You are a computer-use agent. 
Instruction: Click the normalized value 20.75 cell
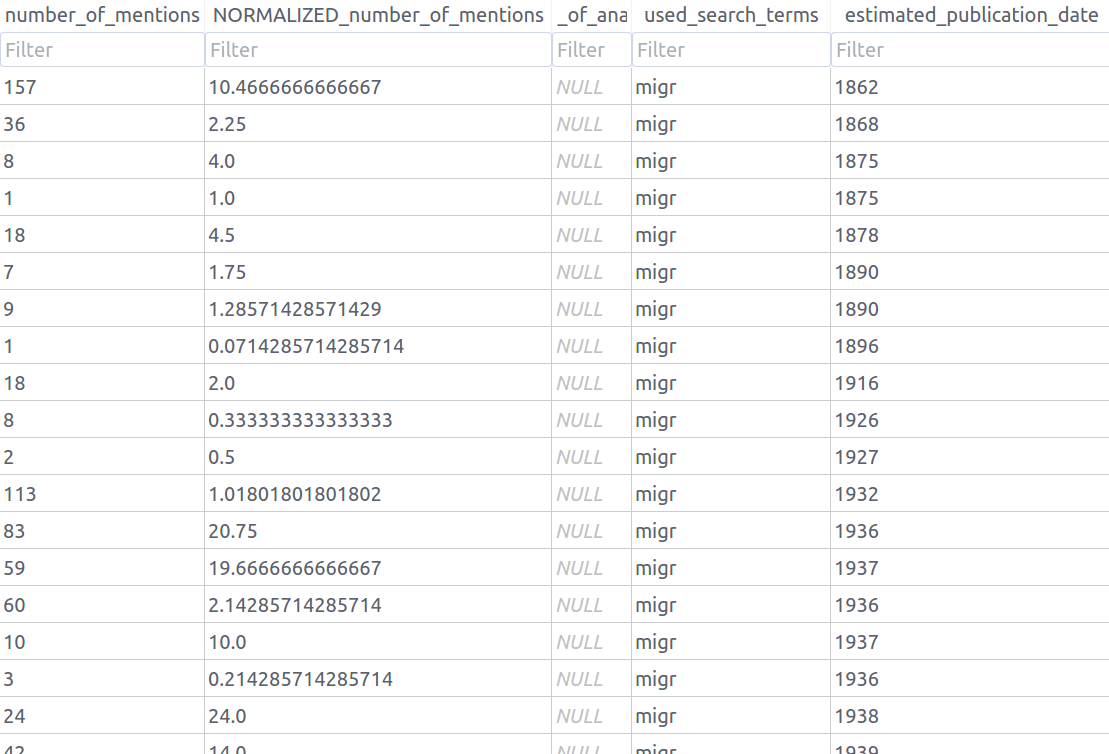pos(378,531)
